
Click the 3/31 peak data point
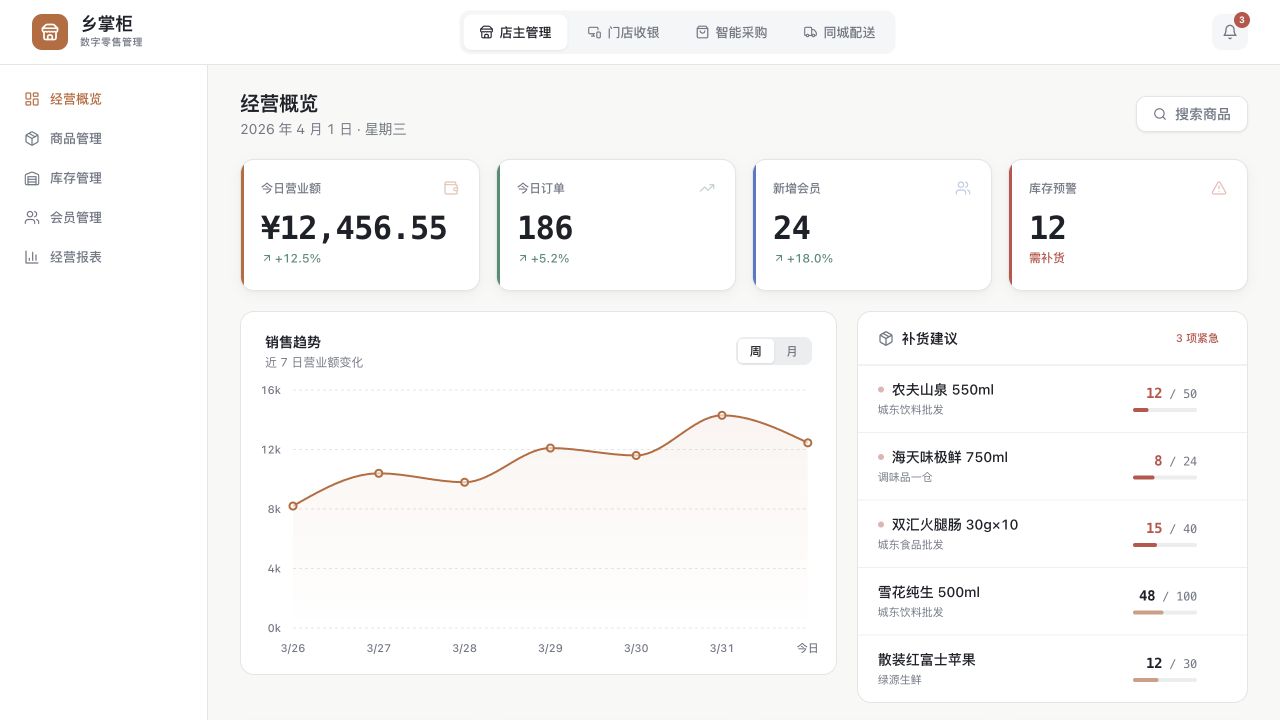point(722,415)
